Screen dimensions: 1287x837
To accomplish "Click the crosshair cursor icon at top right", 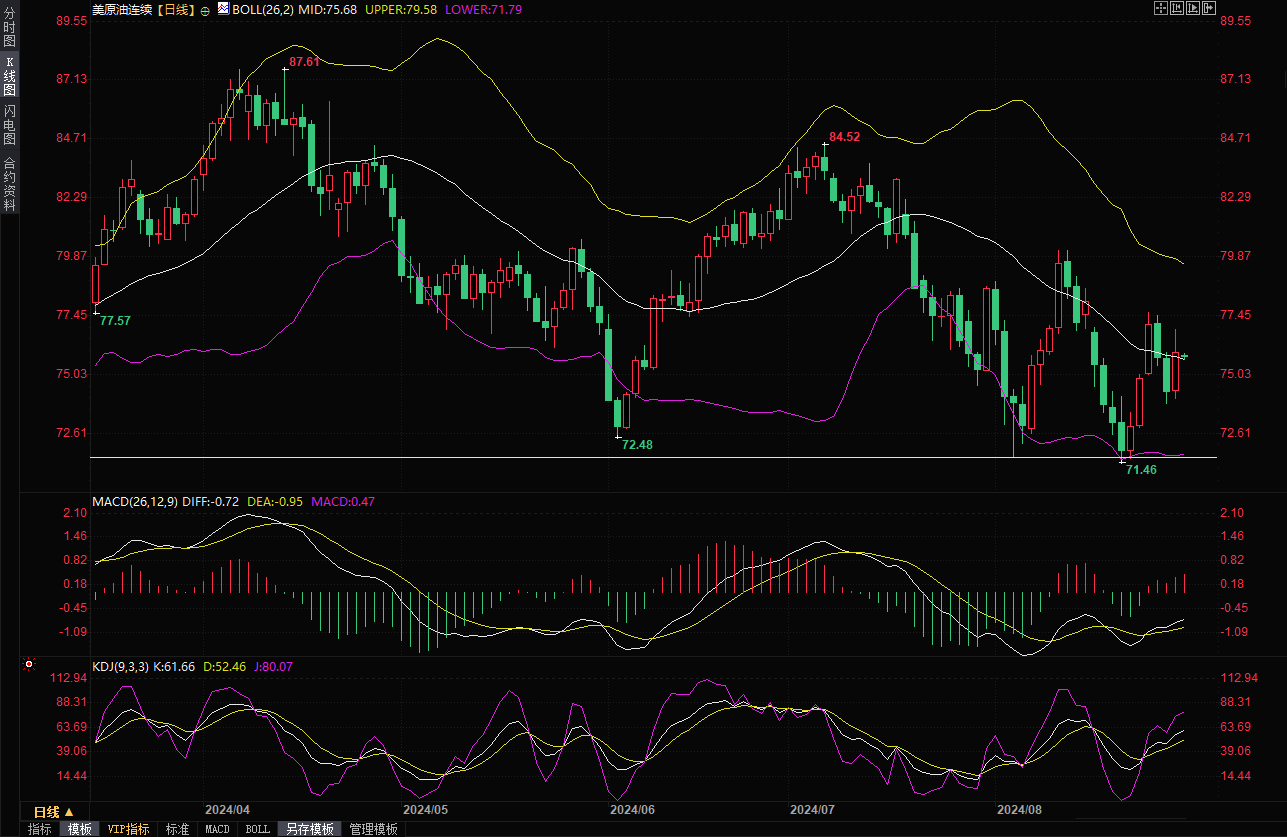I will [x=1161, y=8].
